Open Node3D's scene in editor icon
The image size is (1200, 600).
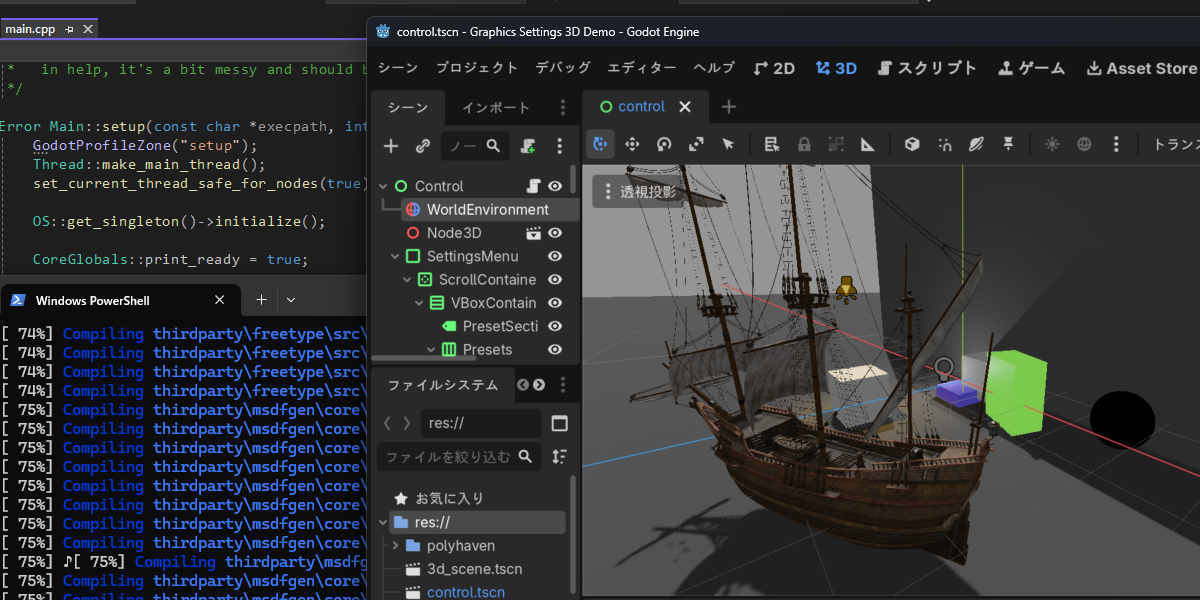tap(534, 233)
